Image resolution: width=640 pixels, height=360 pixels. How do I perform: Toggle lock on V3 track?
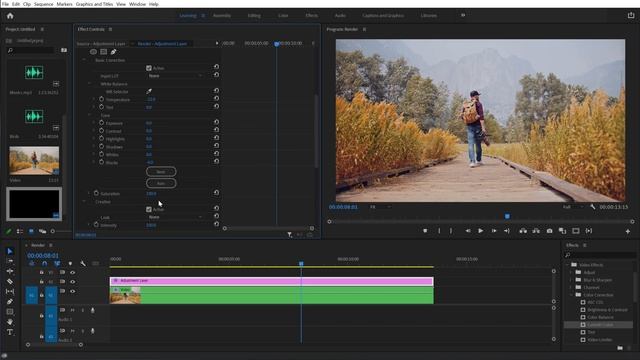pyautogui.click(x=42, y=272)
